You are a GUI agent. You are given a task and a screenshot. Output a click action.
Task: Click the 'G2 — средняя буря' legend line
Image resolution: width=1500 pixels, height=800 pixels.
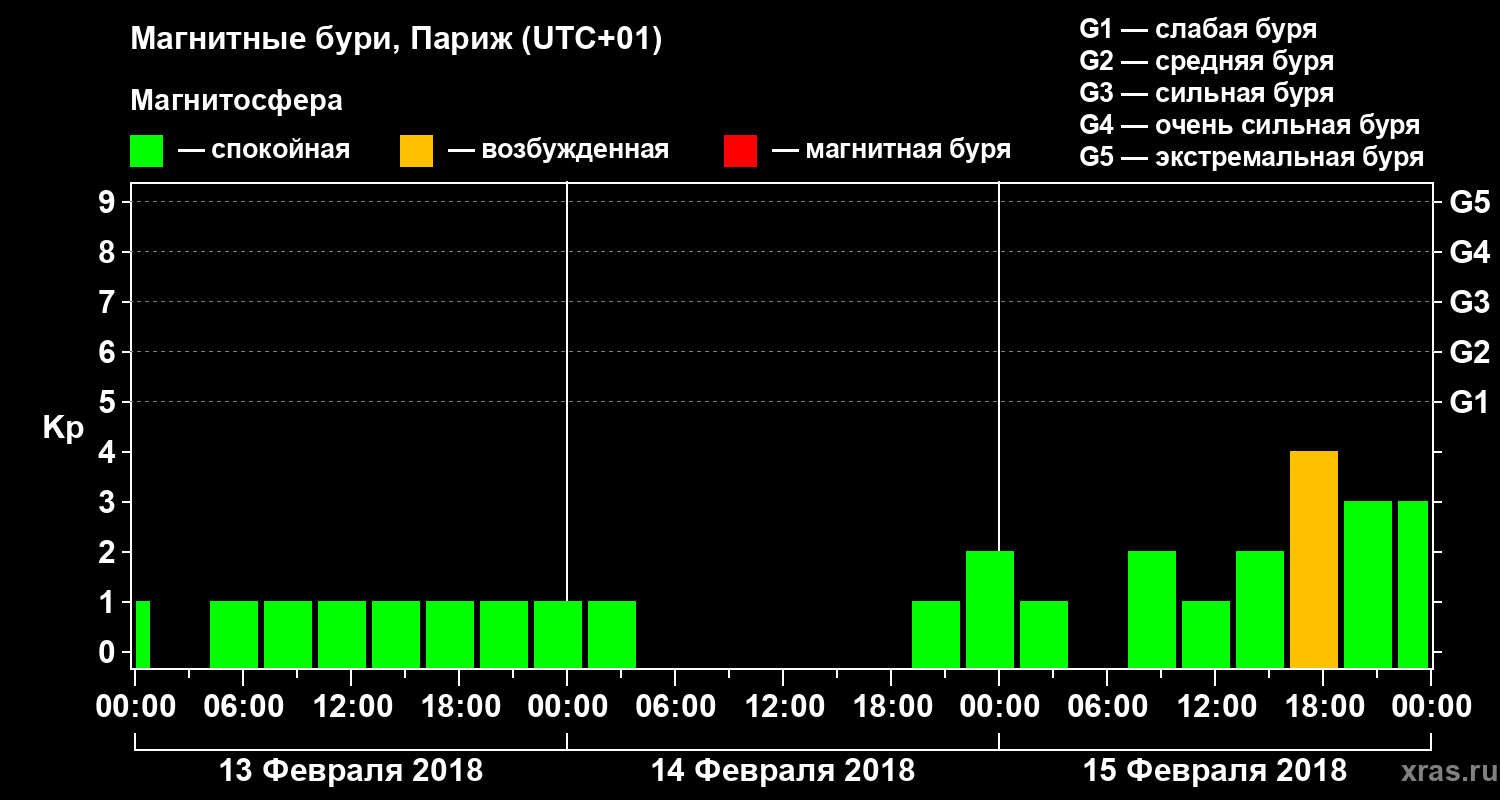1207,61
